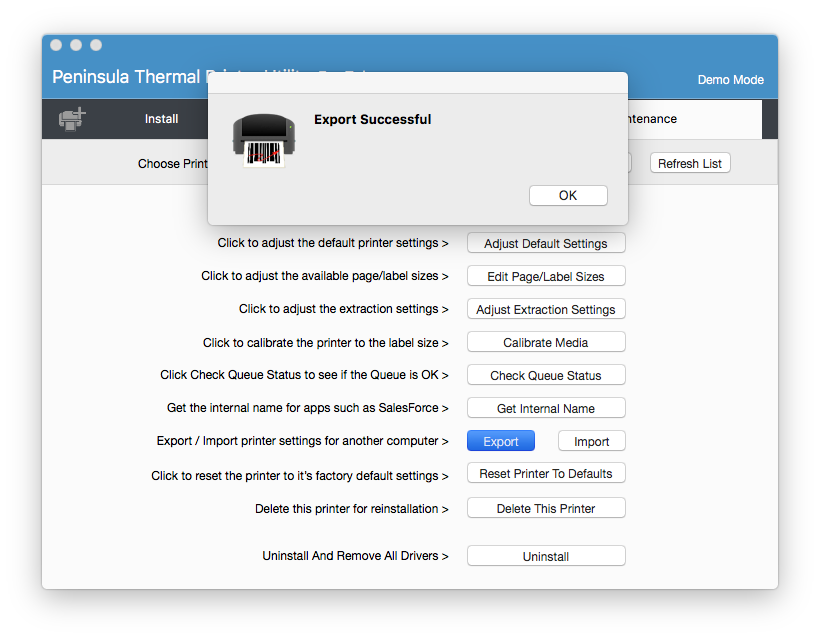This screenshot has width=820, height=639.
Task: Click Edit Page/Label Sizes button
Action: coord(546,276)
